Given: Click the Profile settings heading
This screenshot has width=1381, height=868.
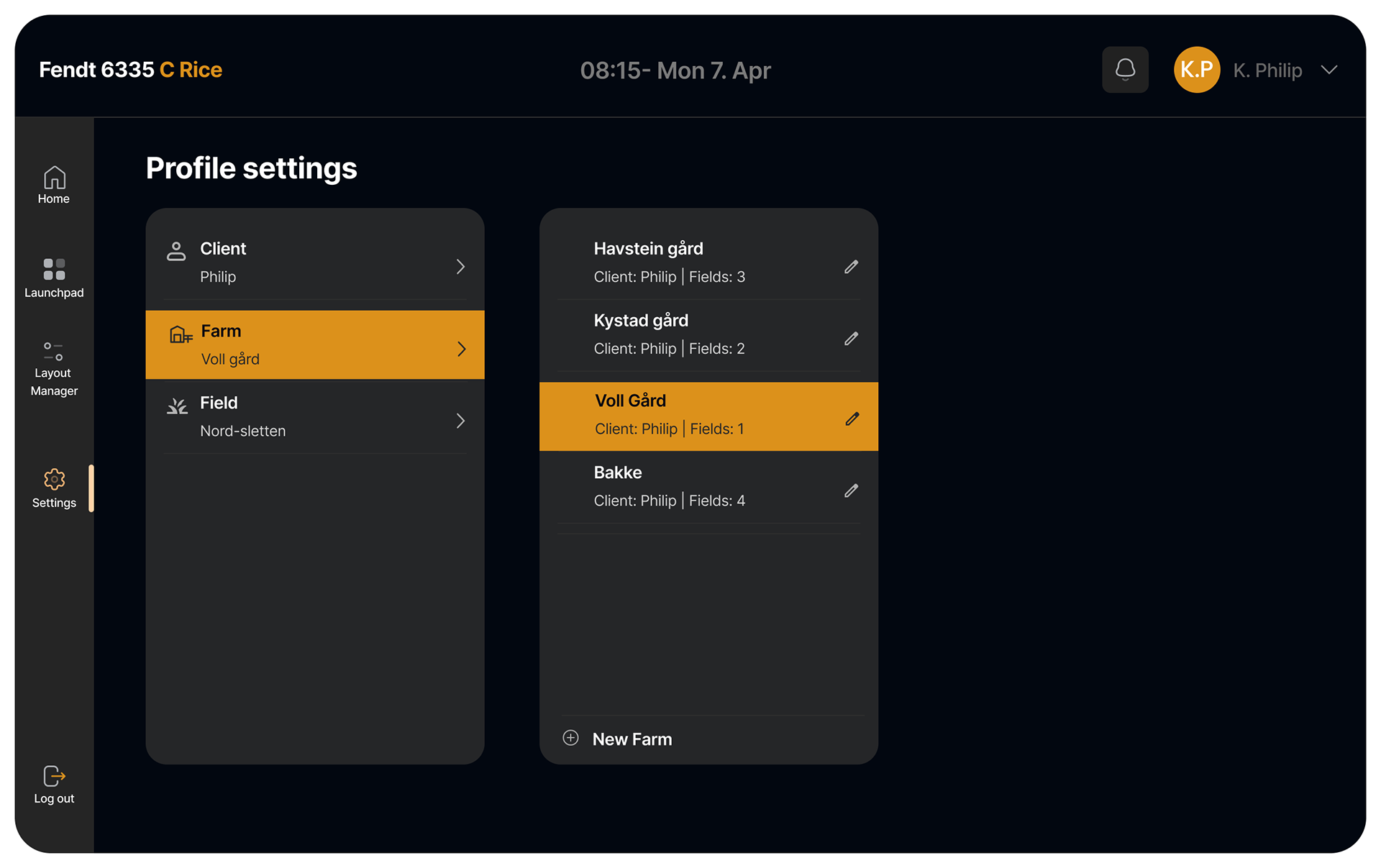Looking at the screenshot, I should [252, 168].
